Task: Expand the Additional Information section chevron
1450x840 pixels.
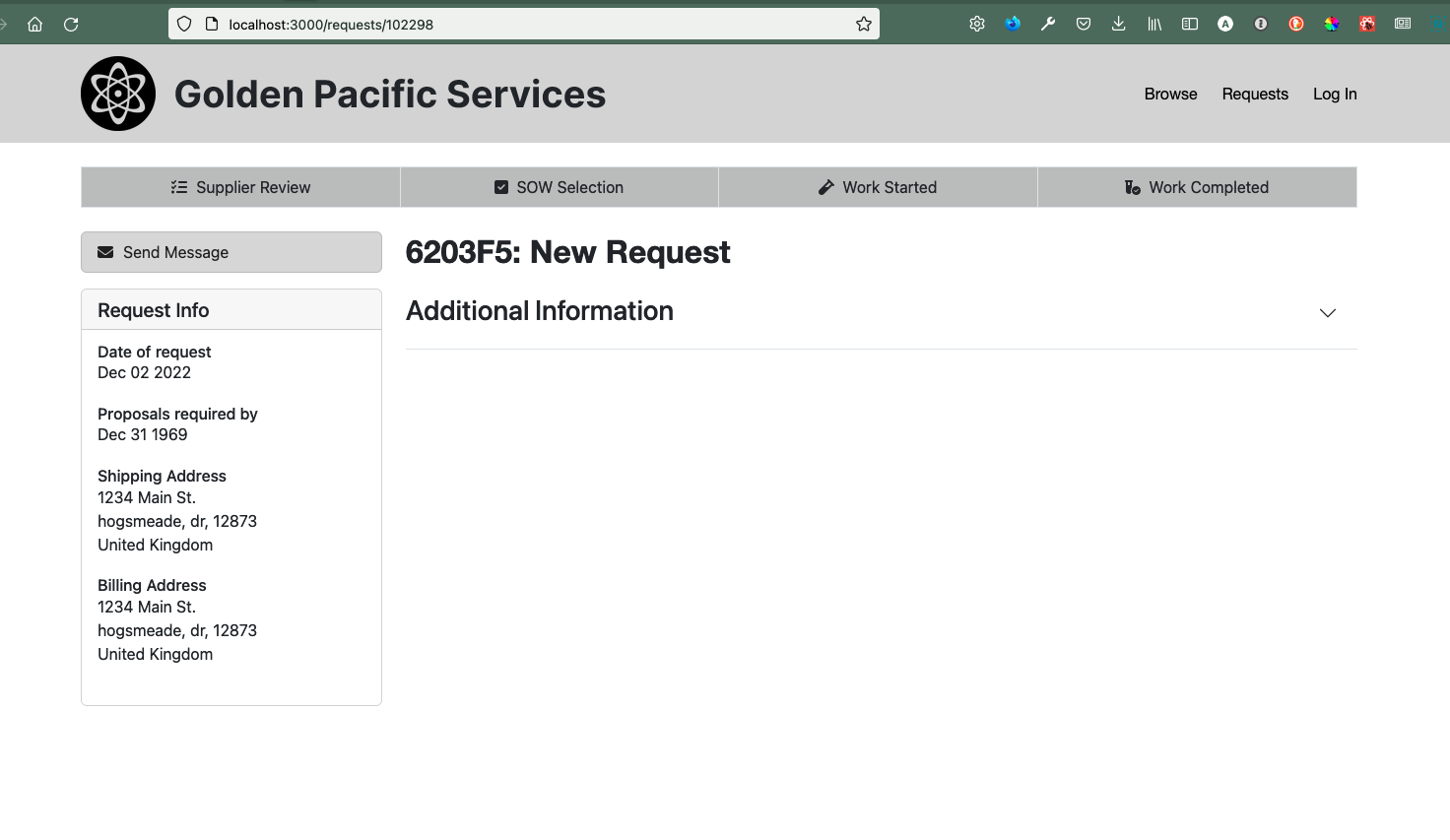Action: tap(1327, 313)
